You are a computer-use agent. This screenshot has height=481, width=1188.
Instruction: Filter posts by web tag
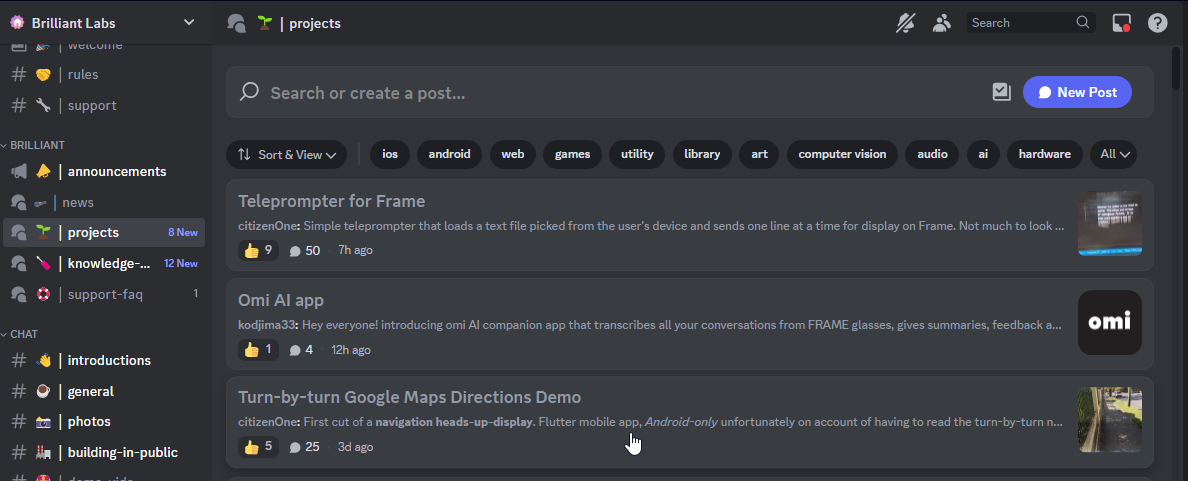(513, 155)
